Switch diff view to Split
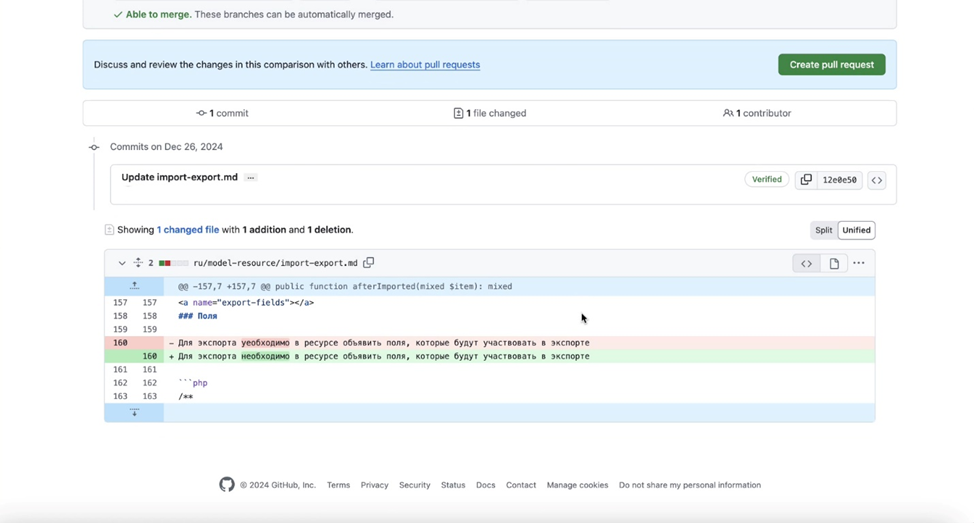 pos(824,230)
